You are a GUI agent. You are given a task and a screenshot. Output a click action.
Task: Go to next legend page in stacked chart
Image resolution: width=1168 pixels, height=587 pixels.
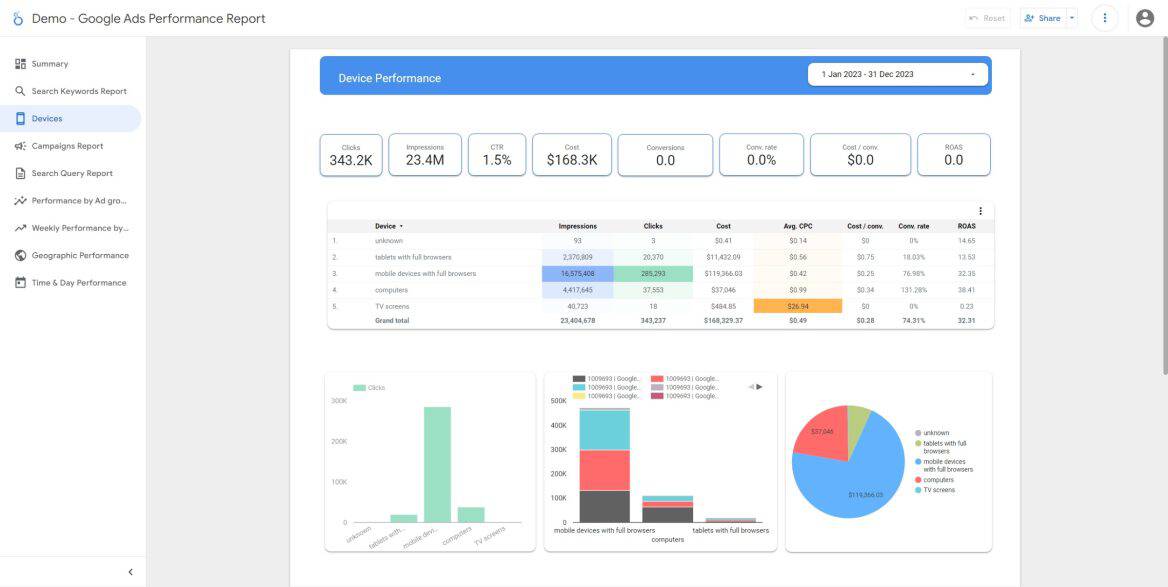point(760,386)
